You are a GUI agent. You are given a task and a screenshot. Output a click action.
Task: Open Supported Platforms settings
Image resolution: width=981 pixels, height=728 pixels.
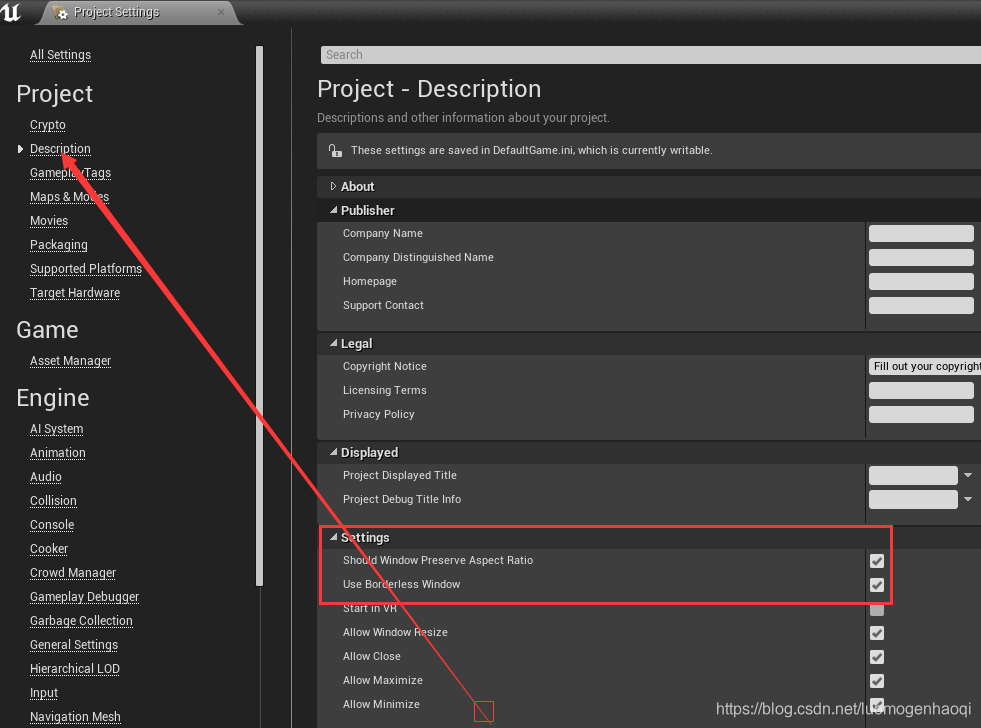click(86, 269)
